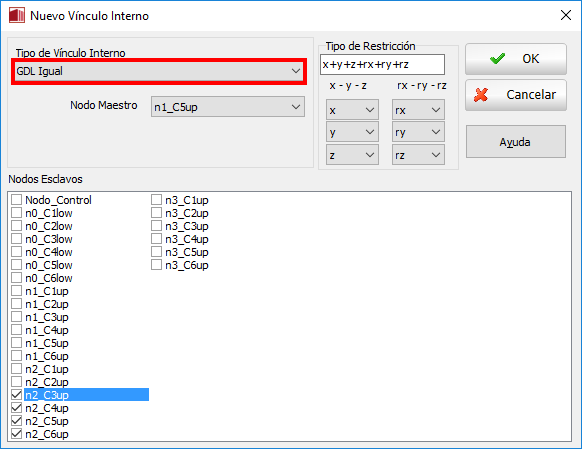The height and width of the screenshot is (449, 582).
Task: Open the z translation dropdown
Action: (352, 155)
